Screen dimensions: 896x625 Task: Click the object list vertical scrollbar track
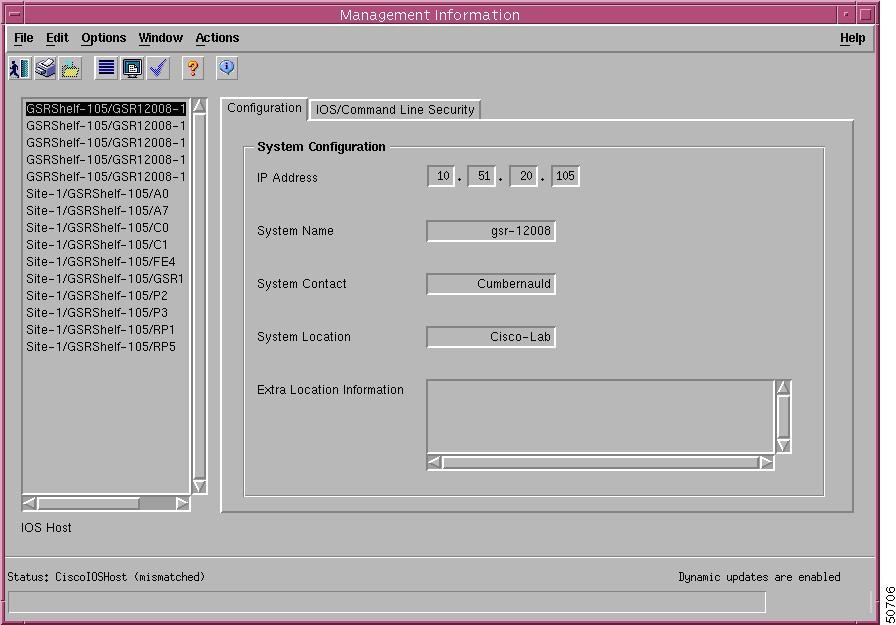[199, 296]
